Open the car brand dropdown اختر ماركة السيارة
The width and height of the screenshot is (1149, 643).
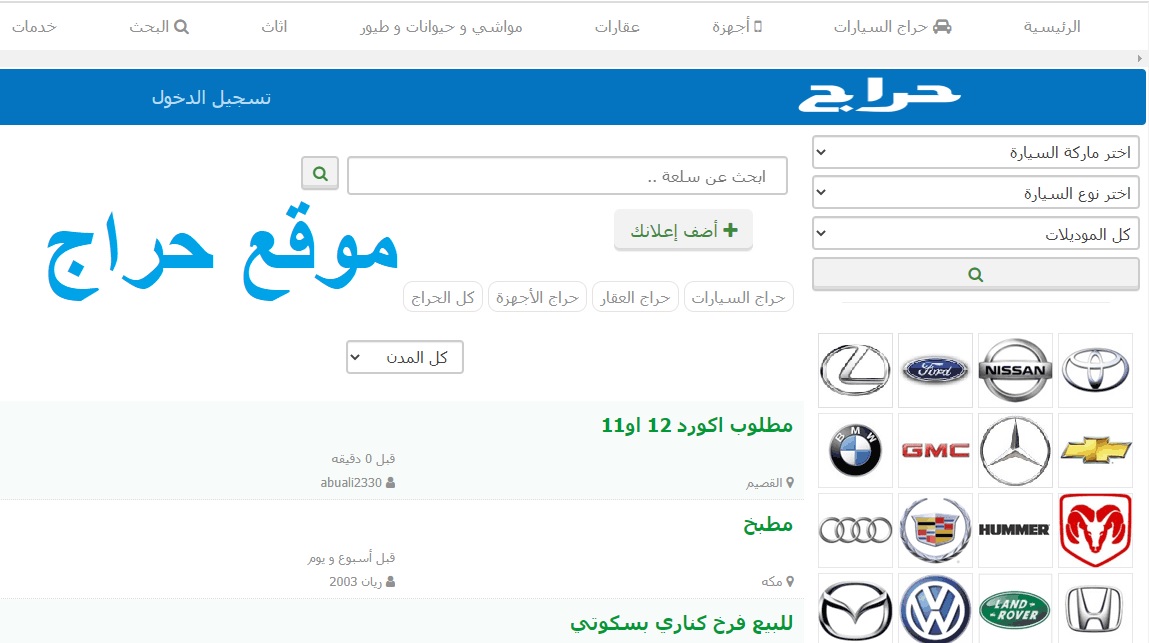click(975, 153)
